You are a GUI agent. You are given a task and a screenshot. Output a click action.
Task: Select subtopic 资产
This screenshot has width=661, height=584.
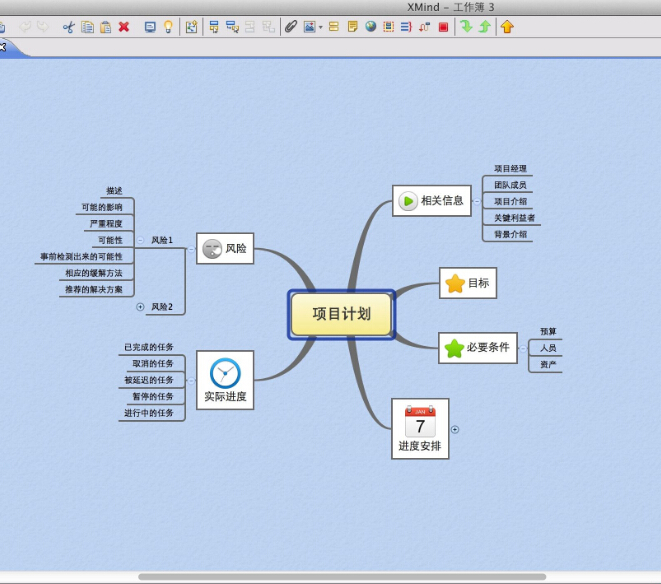point(548,365)
